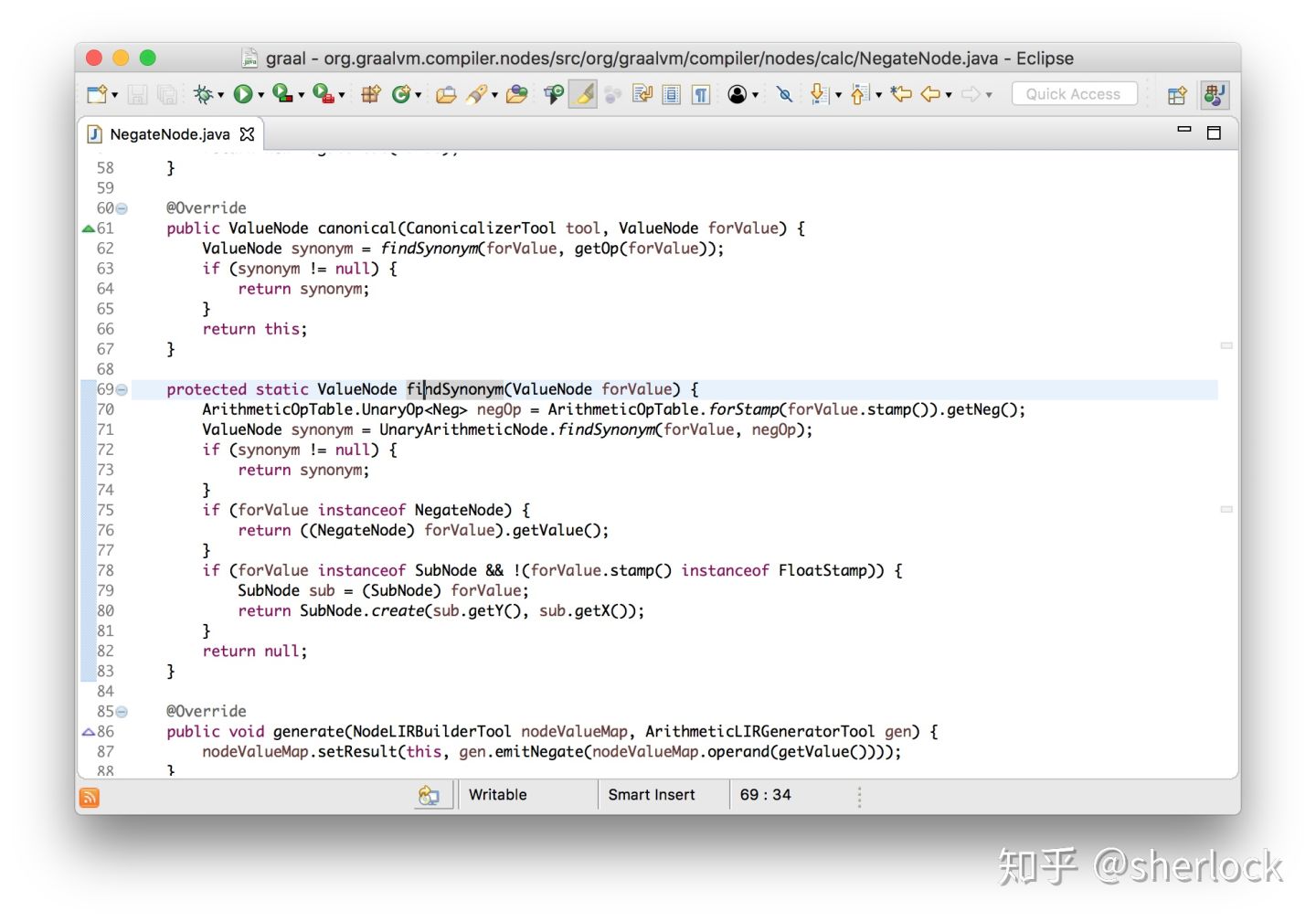Click the Open Perspective icon
Screen dimensions: 1316x922
click(1177, 94)
